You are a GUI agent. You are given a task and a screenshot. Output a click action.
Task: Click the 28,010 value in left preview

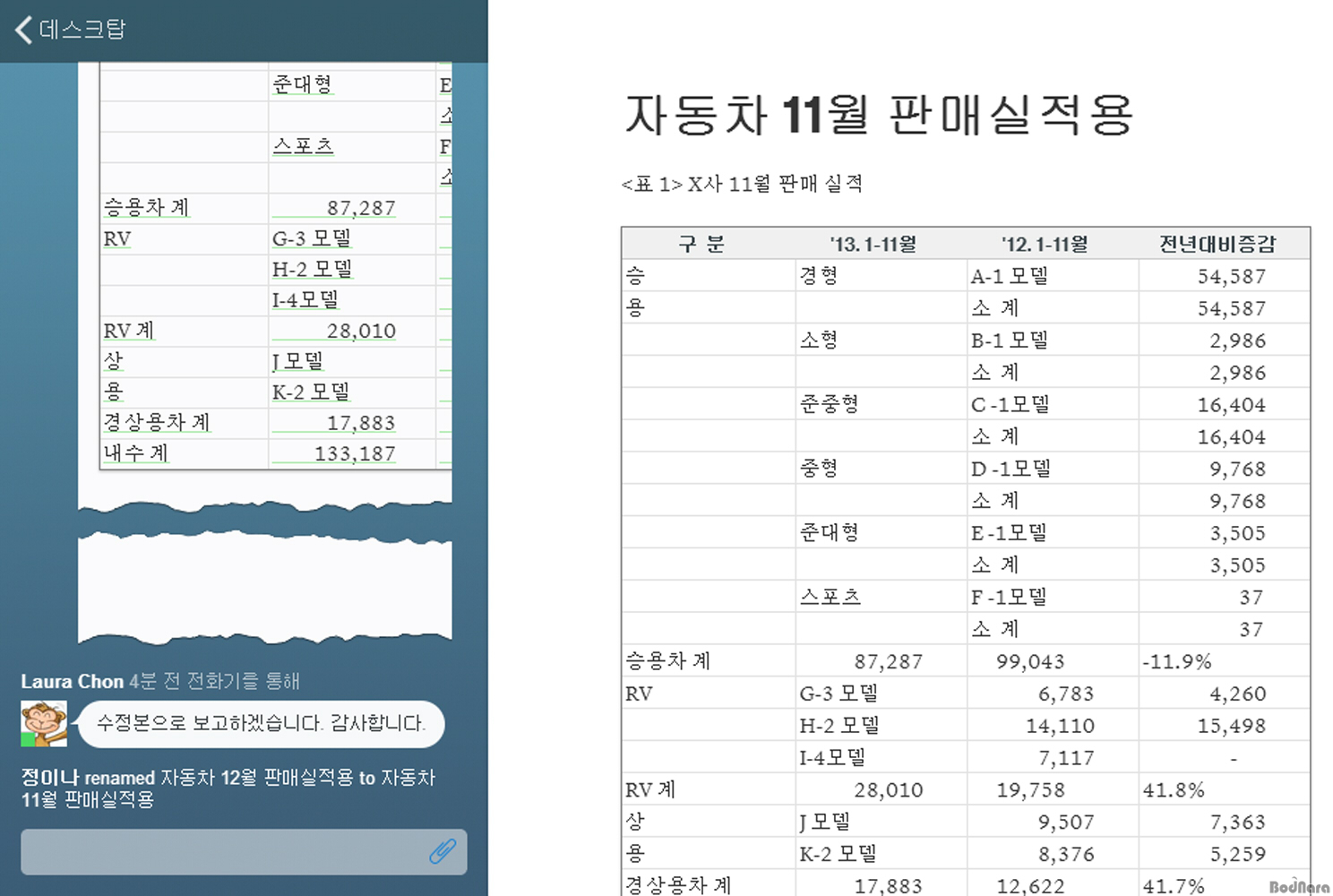point(361,331)
